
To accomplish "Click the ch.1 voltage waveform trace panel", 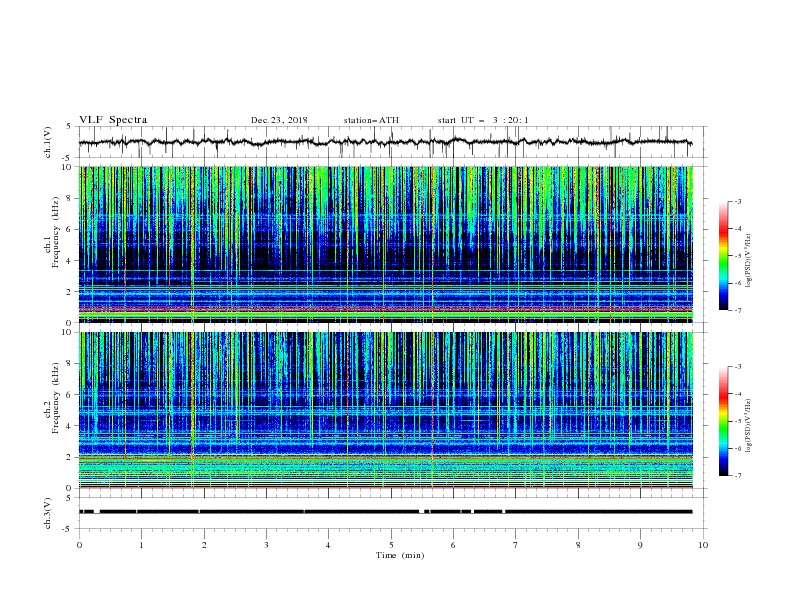I will point(392,142).
